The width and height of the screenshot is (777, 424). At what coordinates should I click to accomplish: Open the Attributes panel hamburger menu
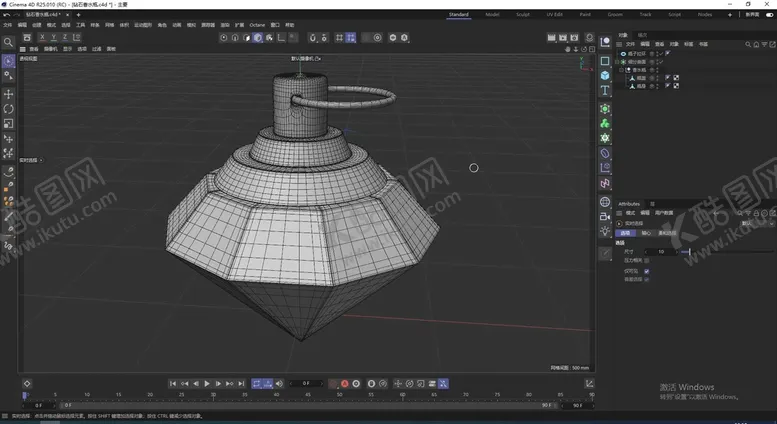619,213
